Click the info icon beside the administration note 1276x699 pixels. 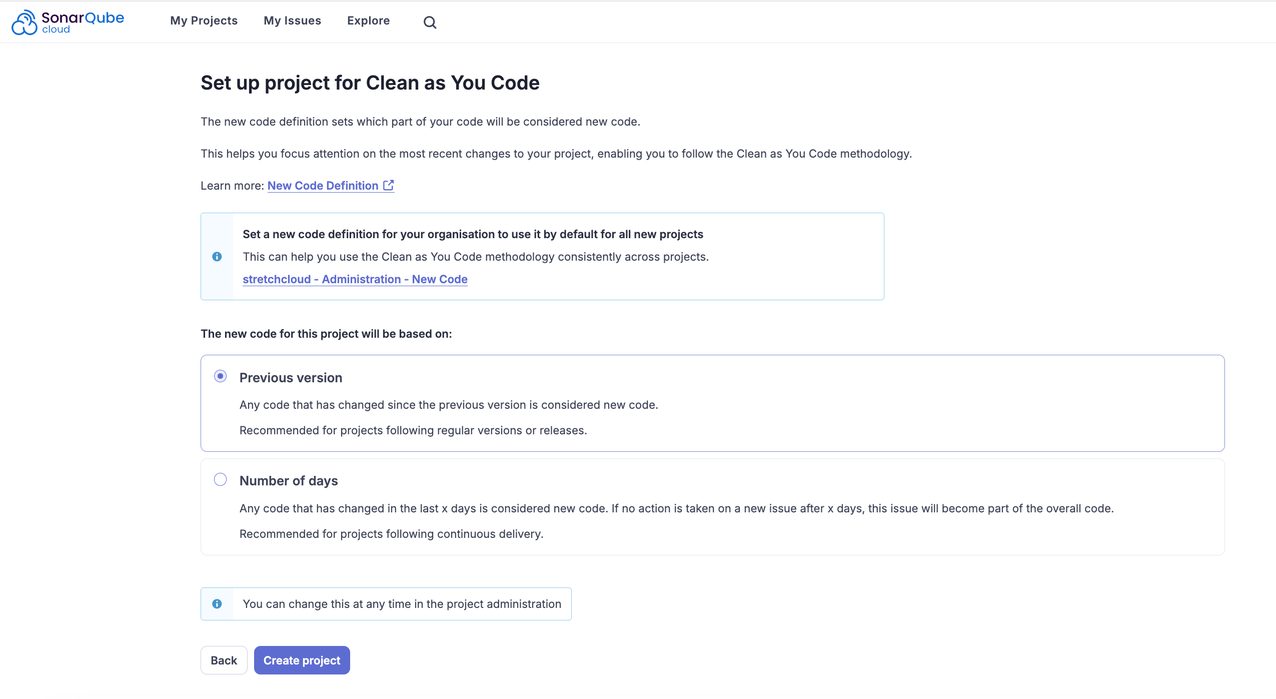217,603
